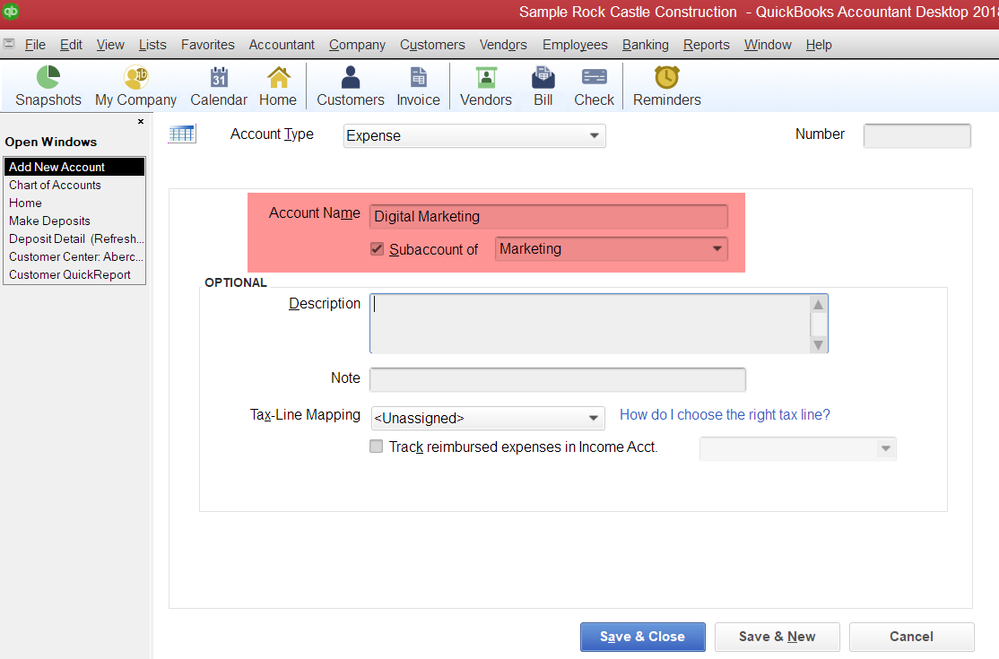Viewport: 999px width, 659px height.
Task: Select Add New Account in Open Windows
Action: (75, 167)
